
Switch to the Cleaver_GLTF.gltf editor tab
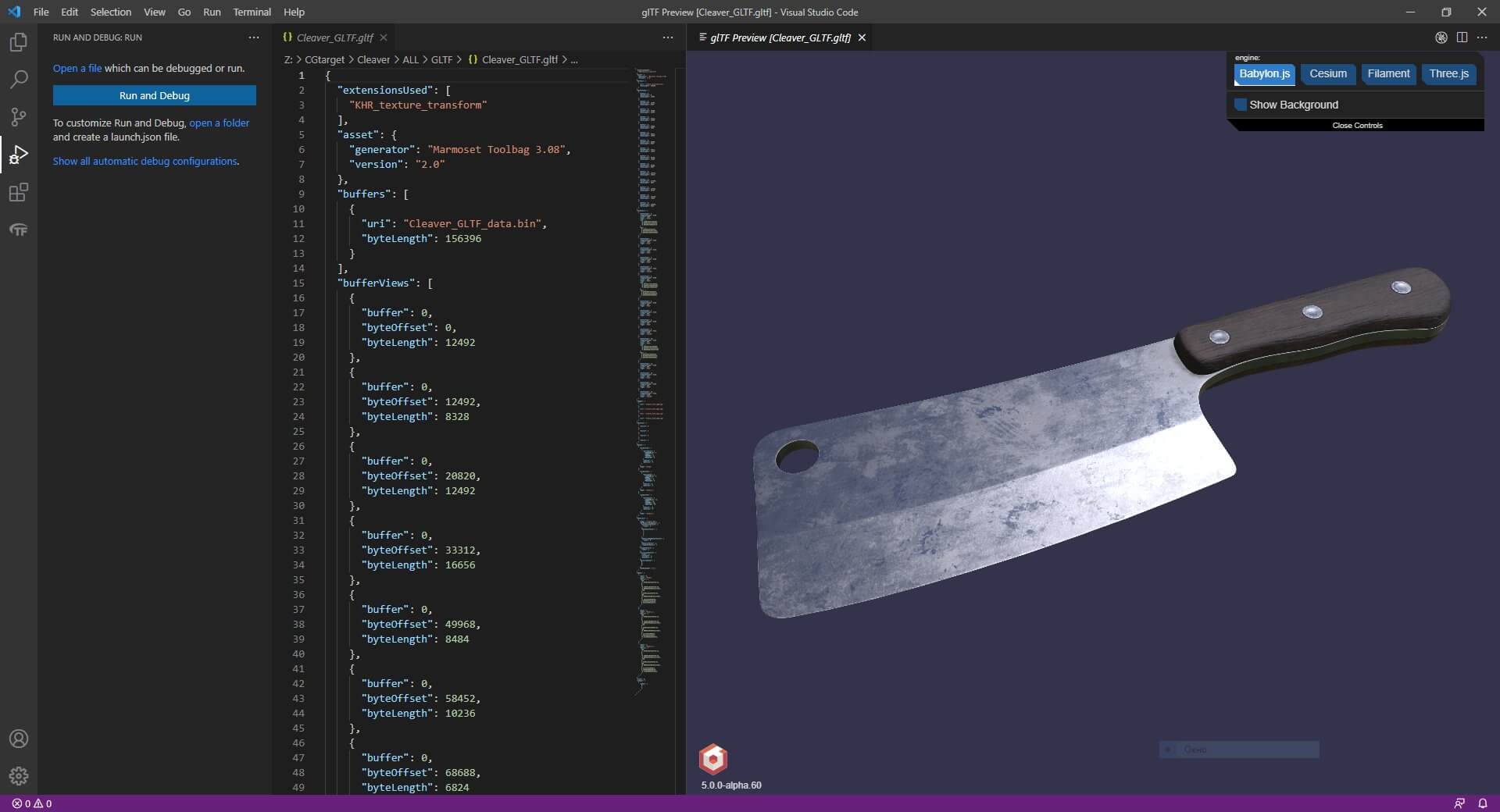tap(334, 37)
